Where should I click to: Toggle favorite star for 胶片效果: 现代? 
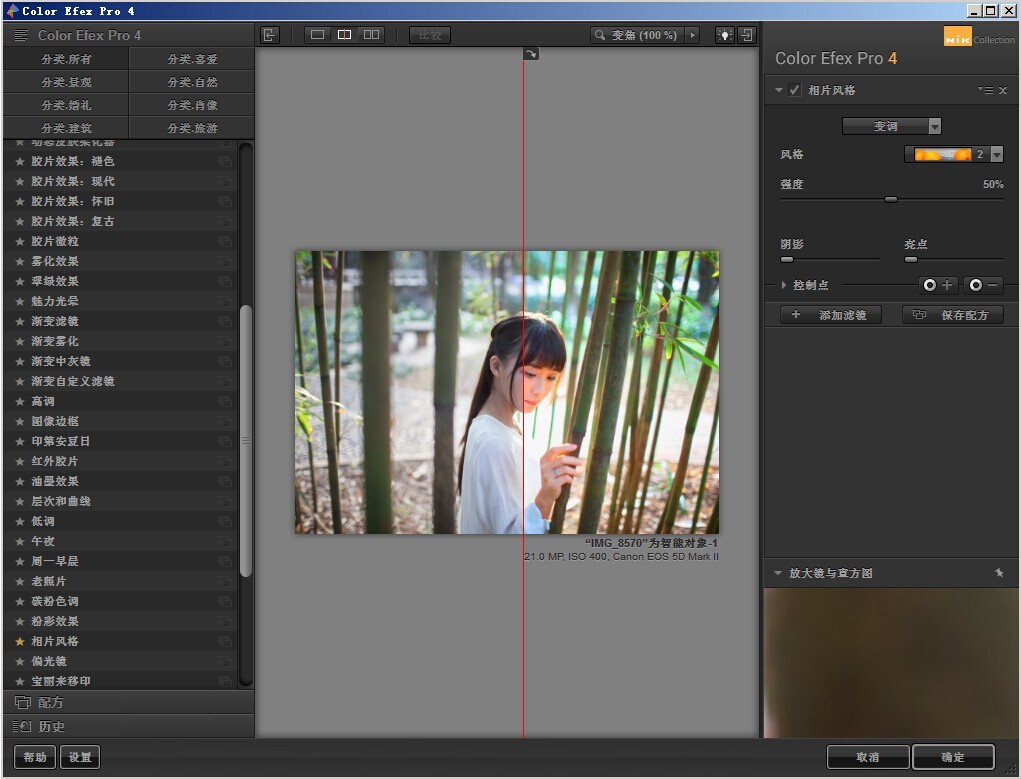[x=20, y=181]
